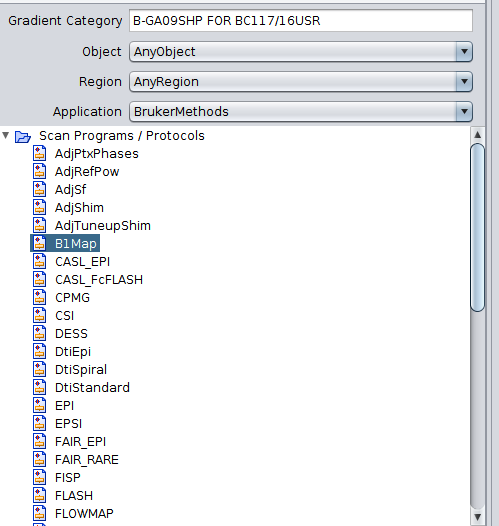Open the Region dropdown showing AnyRegion
The image size is (499, 526).
tap(301, 82)
